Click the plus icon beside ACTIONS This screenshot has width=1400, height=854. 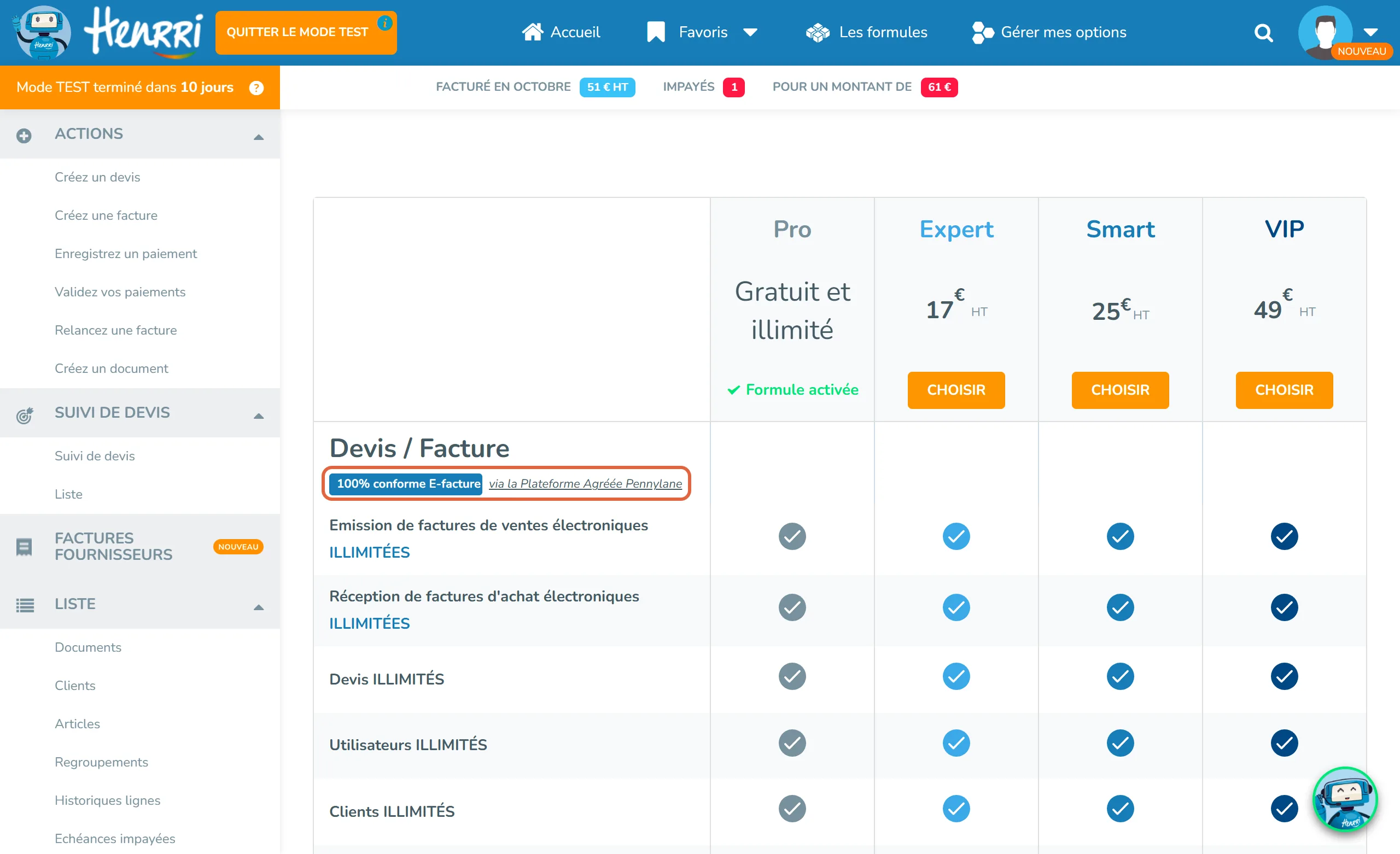[x=24, y=135]
